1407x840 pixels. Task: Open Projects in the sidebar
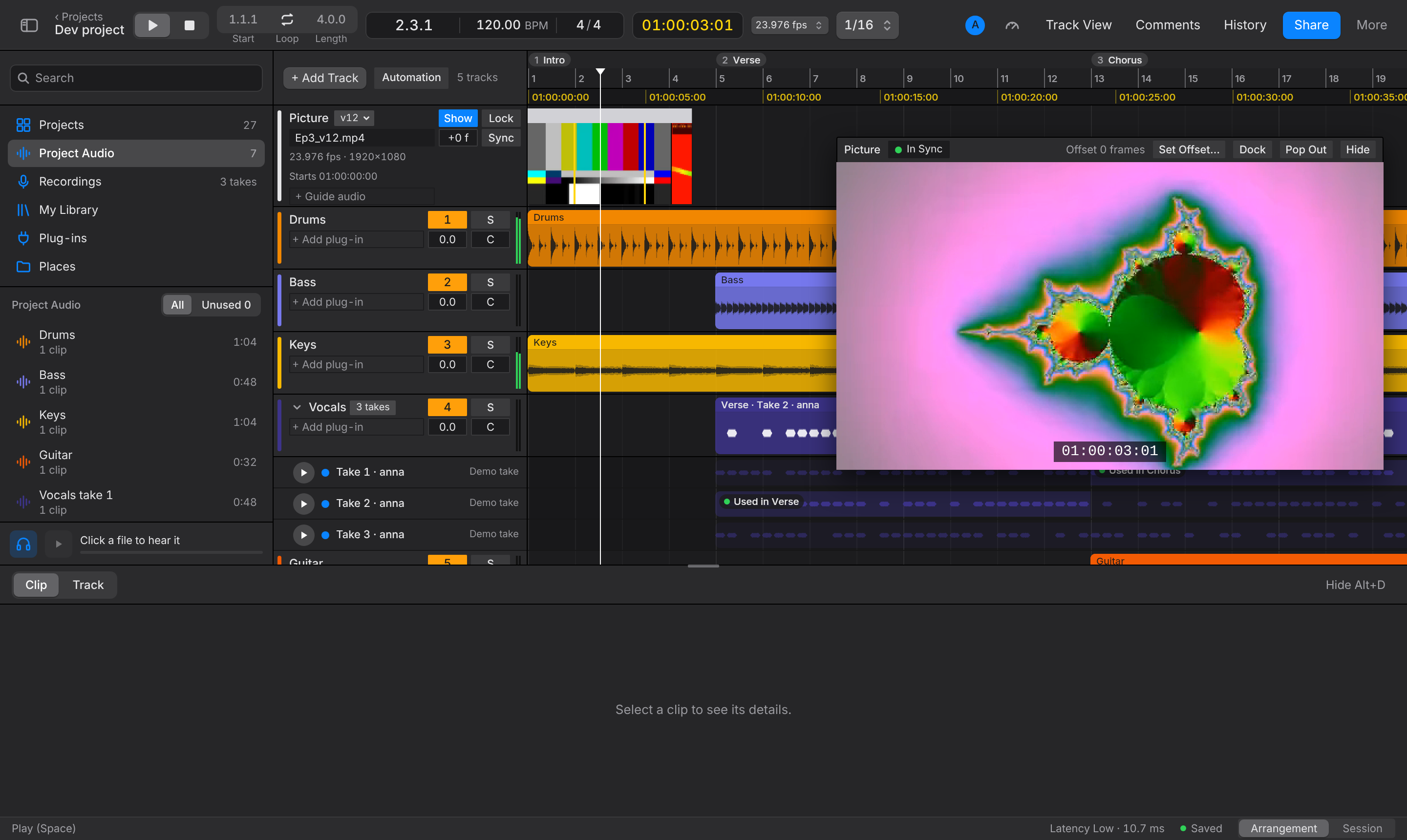coord(136,125)
